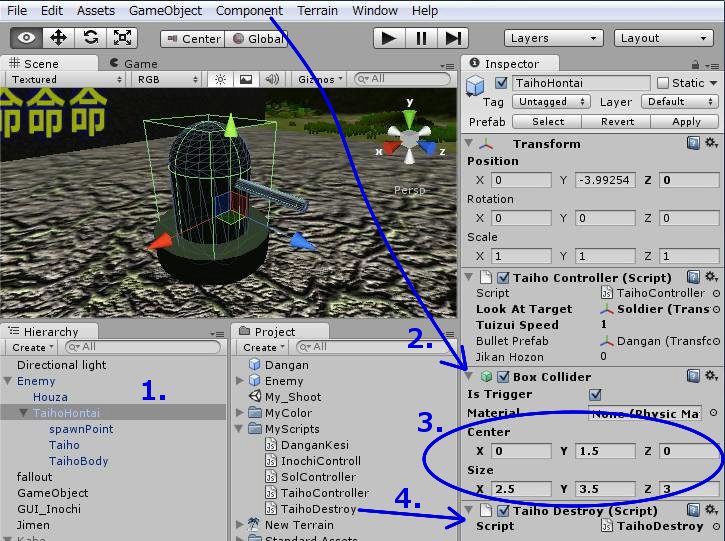725x541 pixels.
Task: Open the Gizmos menu
Action: pyautogui.click(x=320, y=80)
